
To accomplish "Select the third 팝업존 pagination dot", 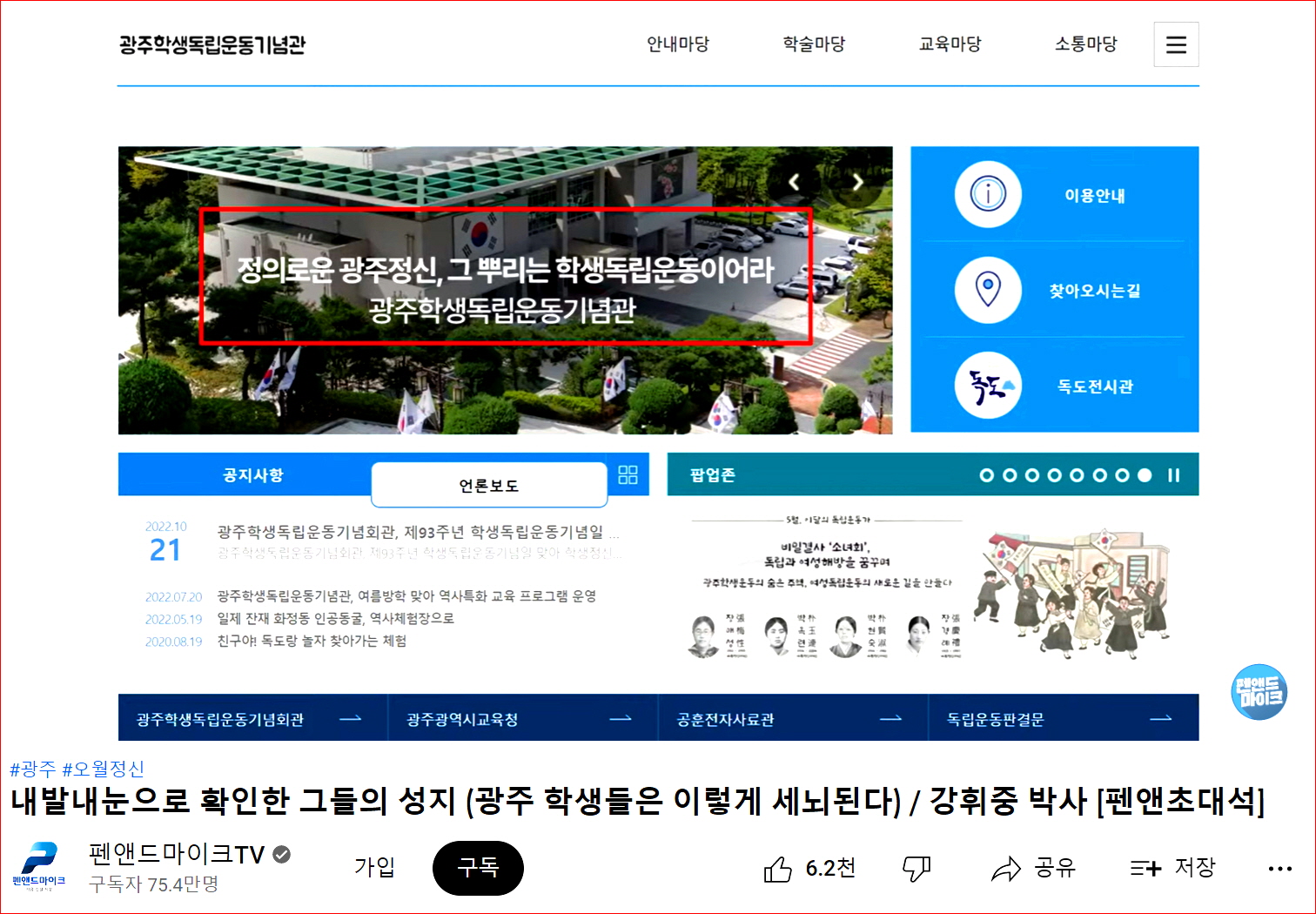I will [x=1031, y=475].
